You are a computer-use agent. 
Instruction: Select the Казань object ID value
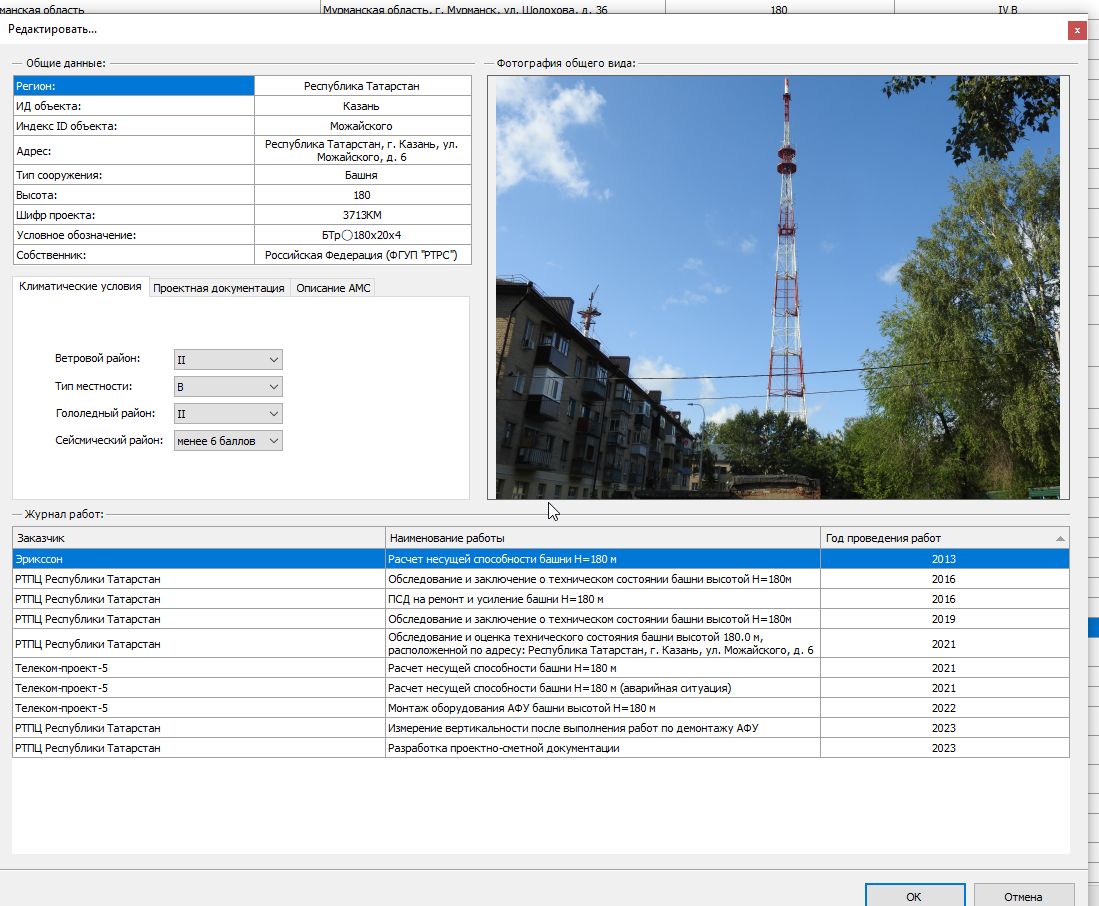pos(362,106)
